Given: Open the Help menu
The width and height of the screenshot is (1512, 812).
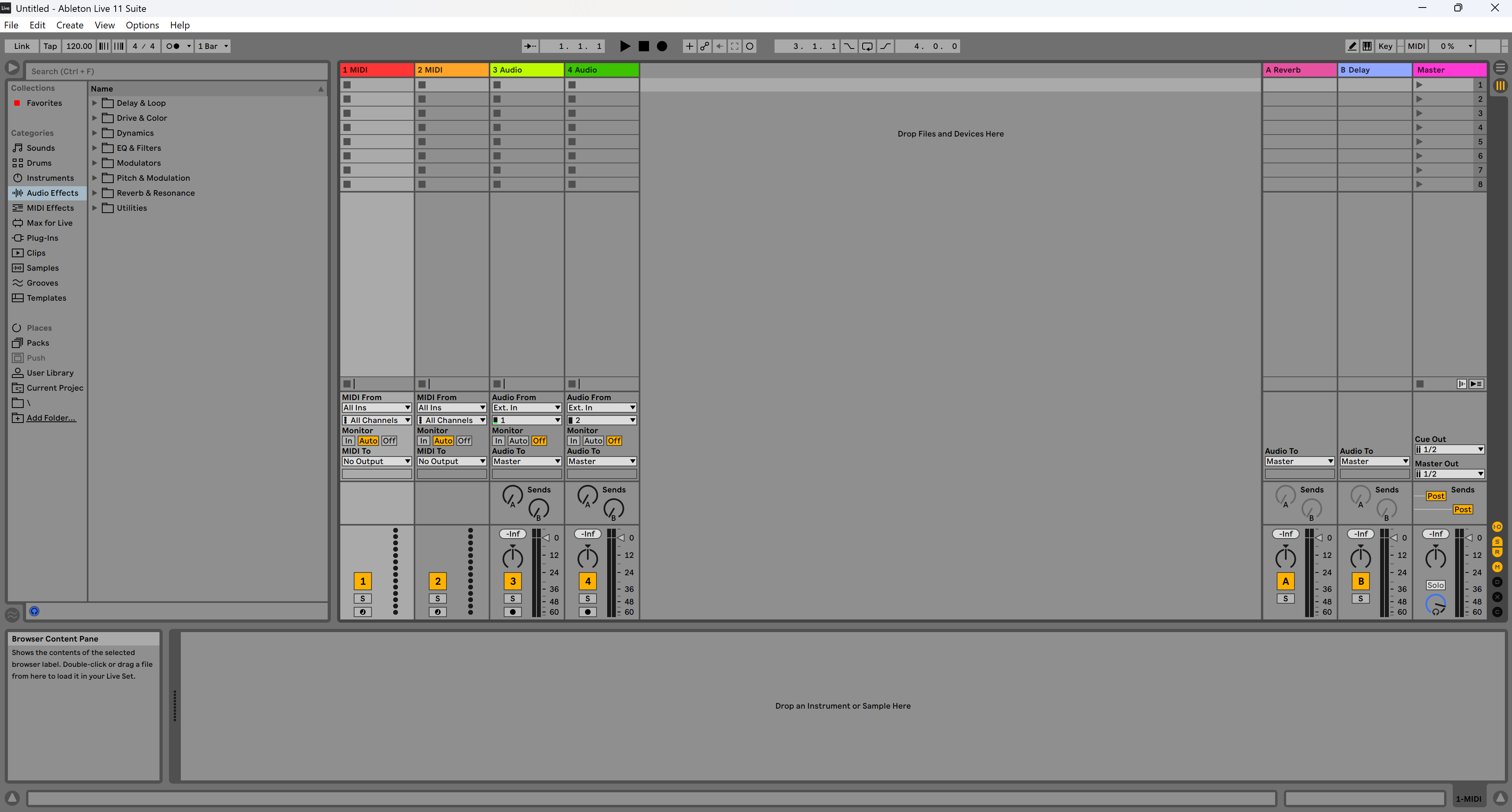Looking at the screenshot, I should 180,24.
